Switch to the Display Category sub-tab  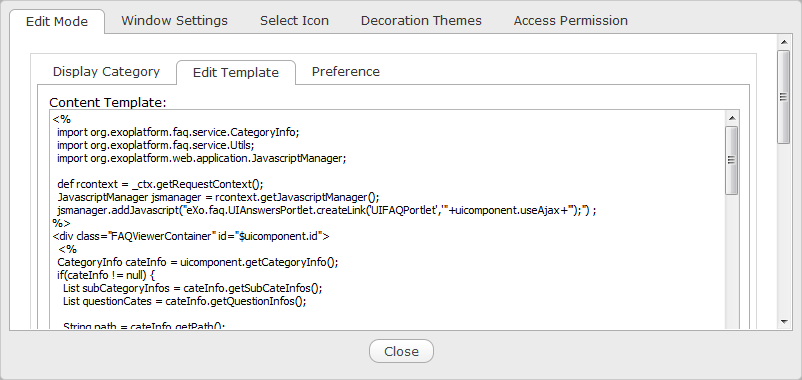pos(106,72)
